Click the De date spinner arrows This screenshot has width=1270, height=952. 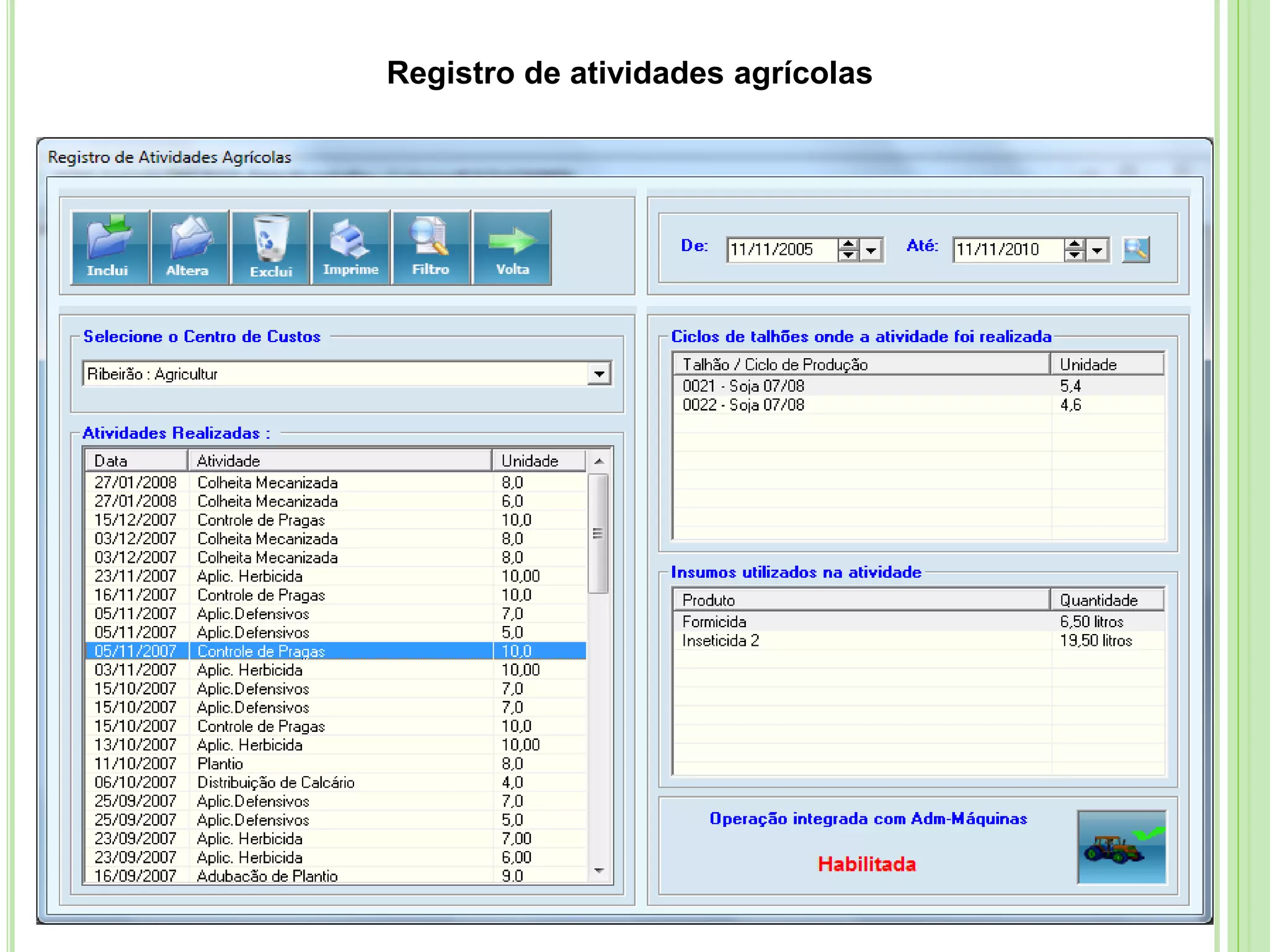(x=848, y=250)
